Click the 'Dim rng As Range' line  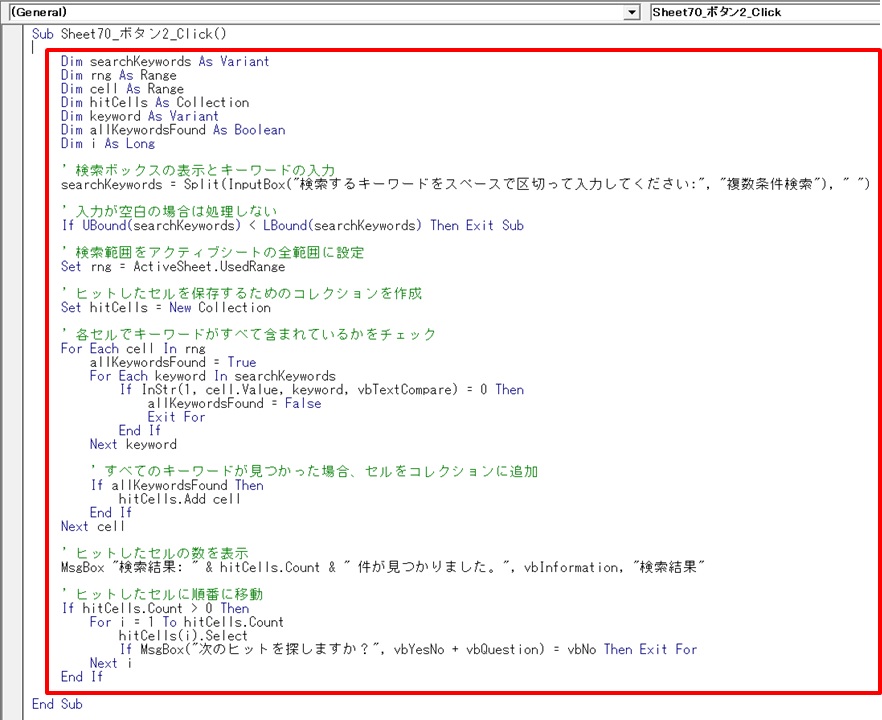click(x=118, y=75)
